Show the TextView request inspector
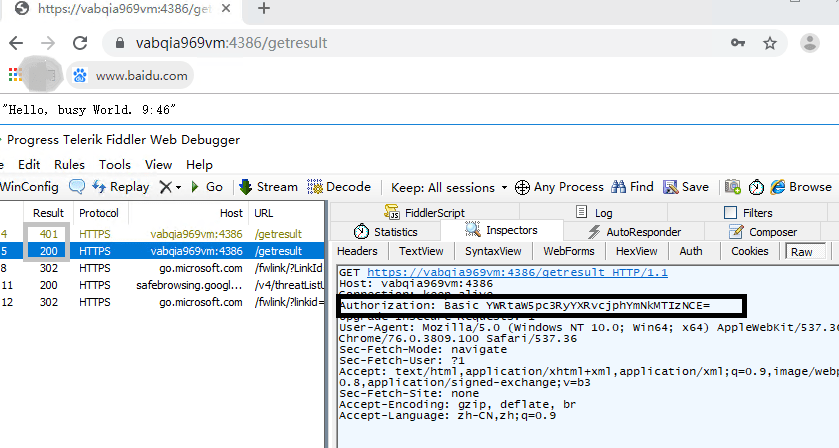839x448 pixels. [421, 251]
